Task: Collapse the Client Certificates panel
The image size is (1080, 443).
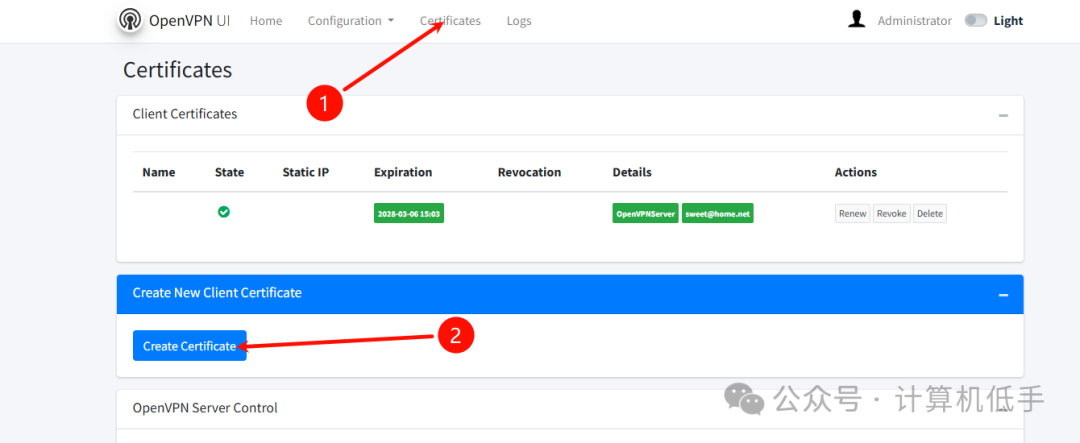Action: [x=1004, y=115]
